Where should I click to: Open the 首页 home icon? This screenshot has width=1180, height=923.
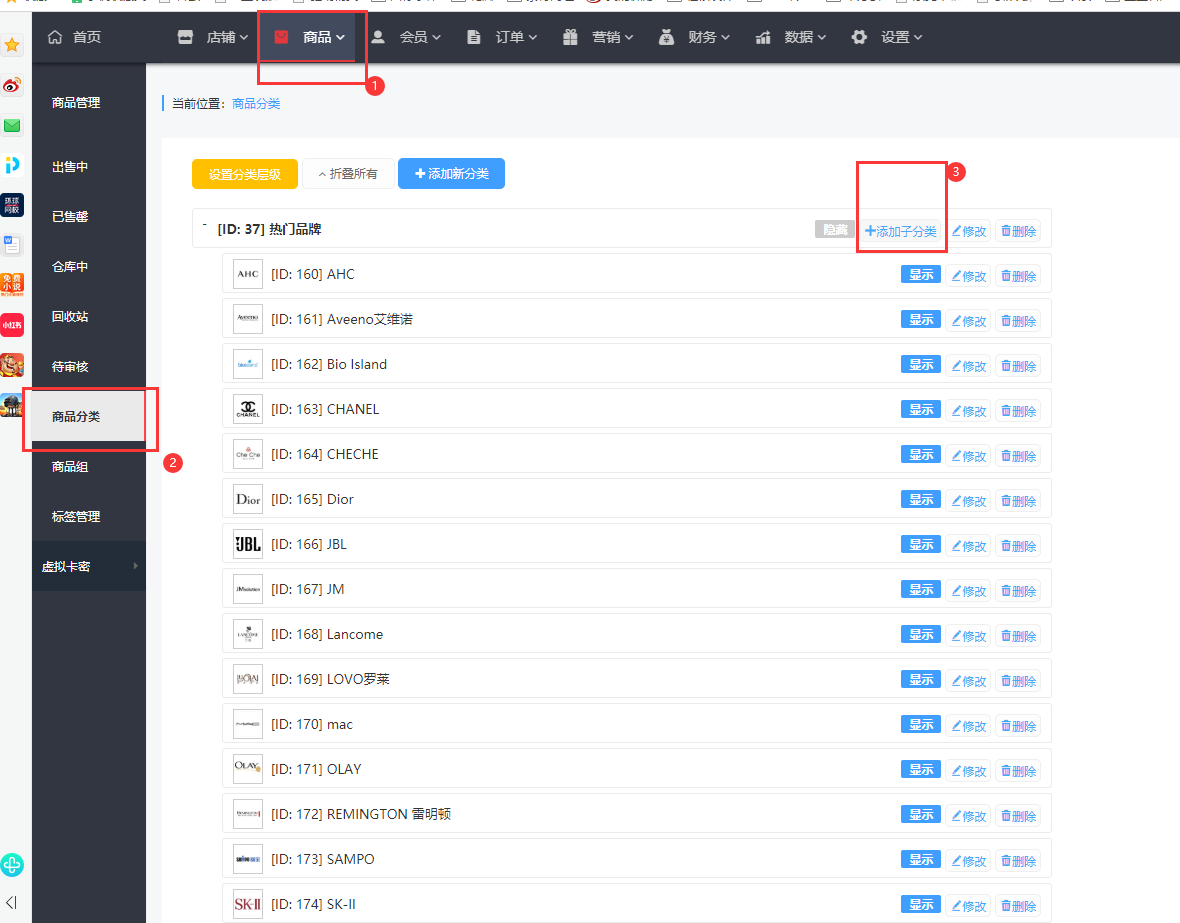point(55,37)
